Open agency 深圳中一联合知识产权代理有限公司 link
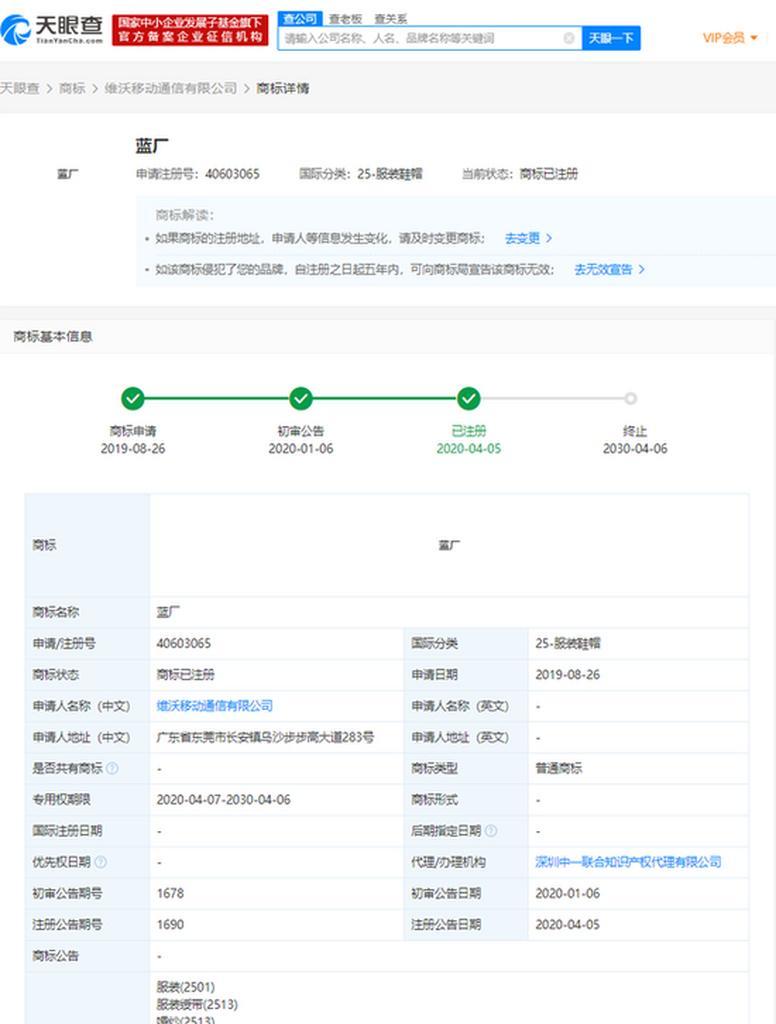The image size is (776, 1024). [628, 862]
